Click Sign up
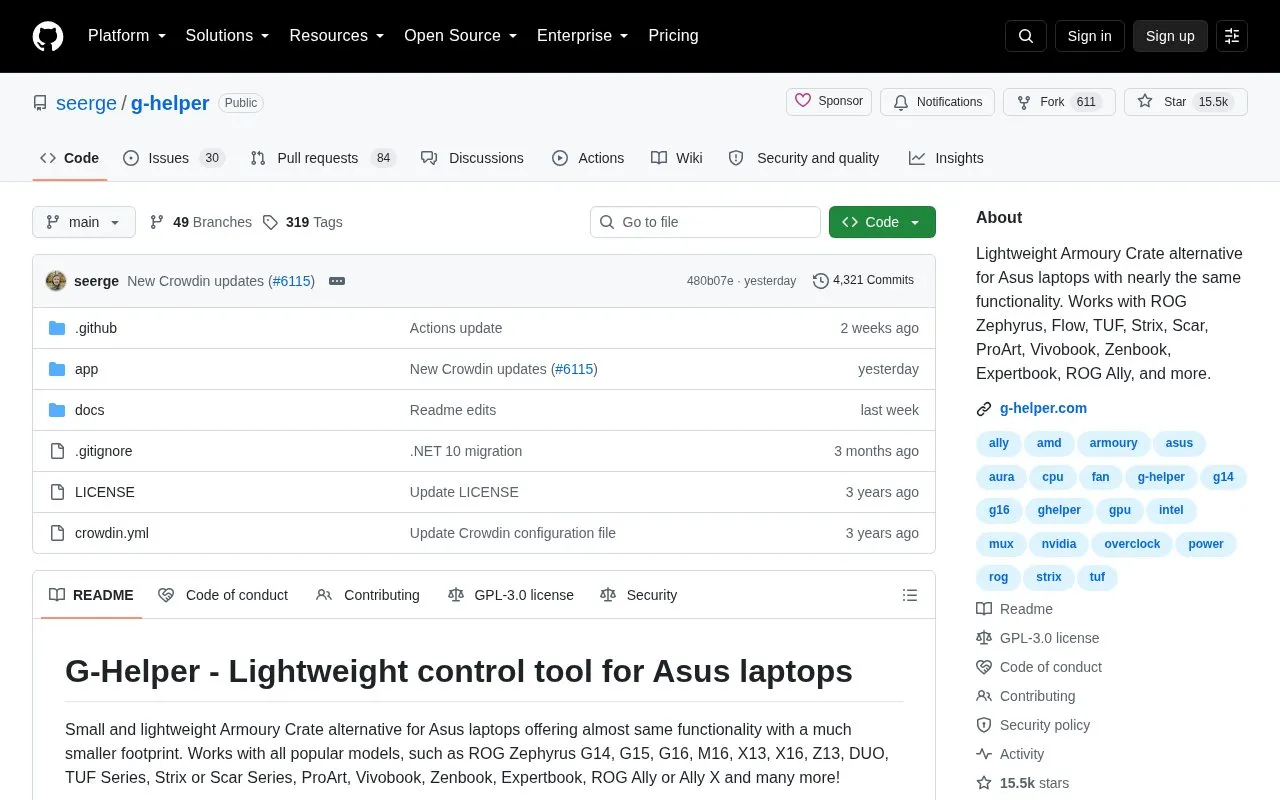The width and height of the screenshot is (1280, 800). click(1170, 36)
